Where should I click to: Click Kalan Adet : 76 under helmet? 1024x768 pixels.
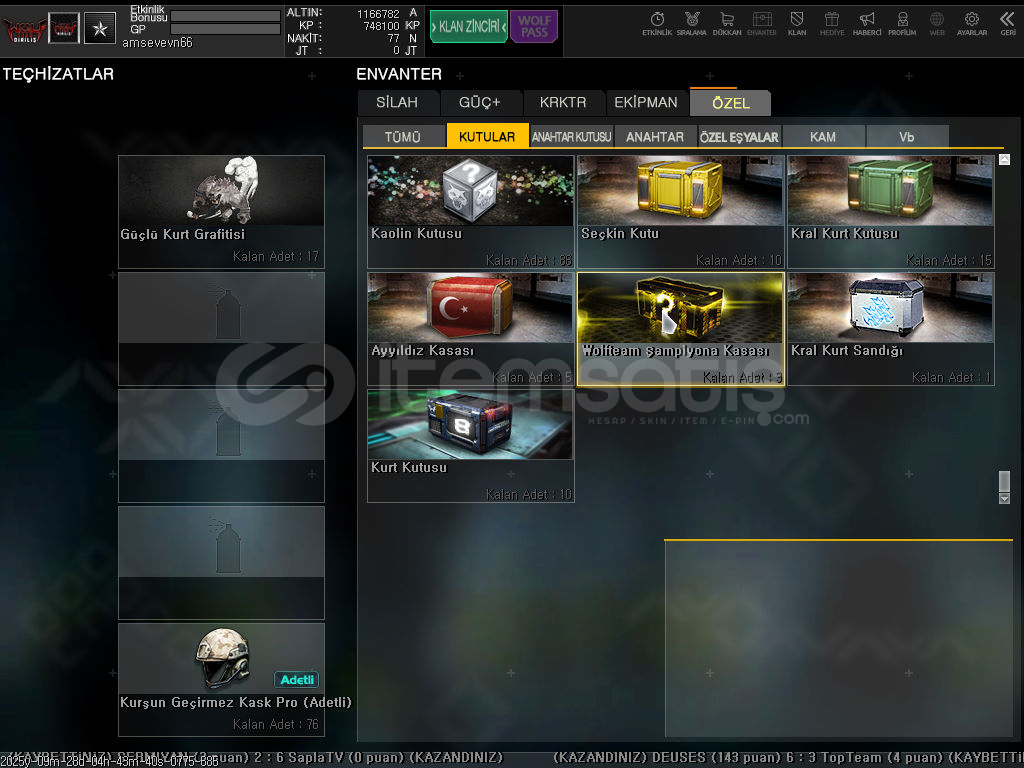(x=276, y=724)
